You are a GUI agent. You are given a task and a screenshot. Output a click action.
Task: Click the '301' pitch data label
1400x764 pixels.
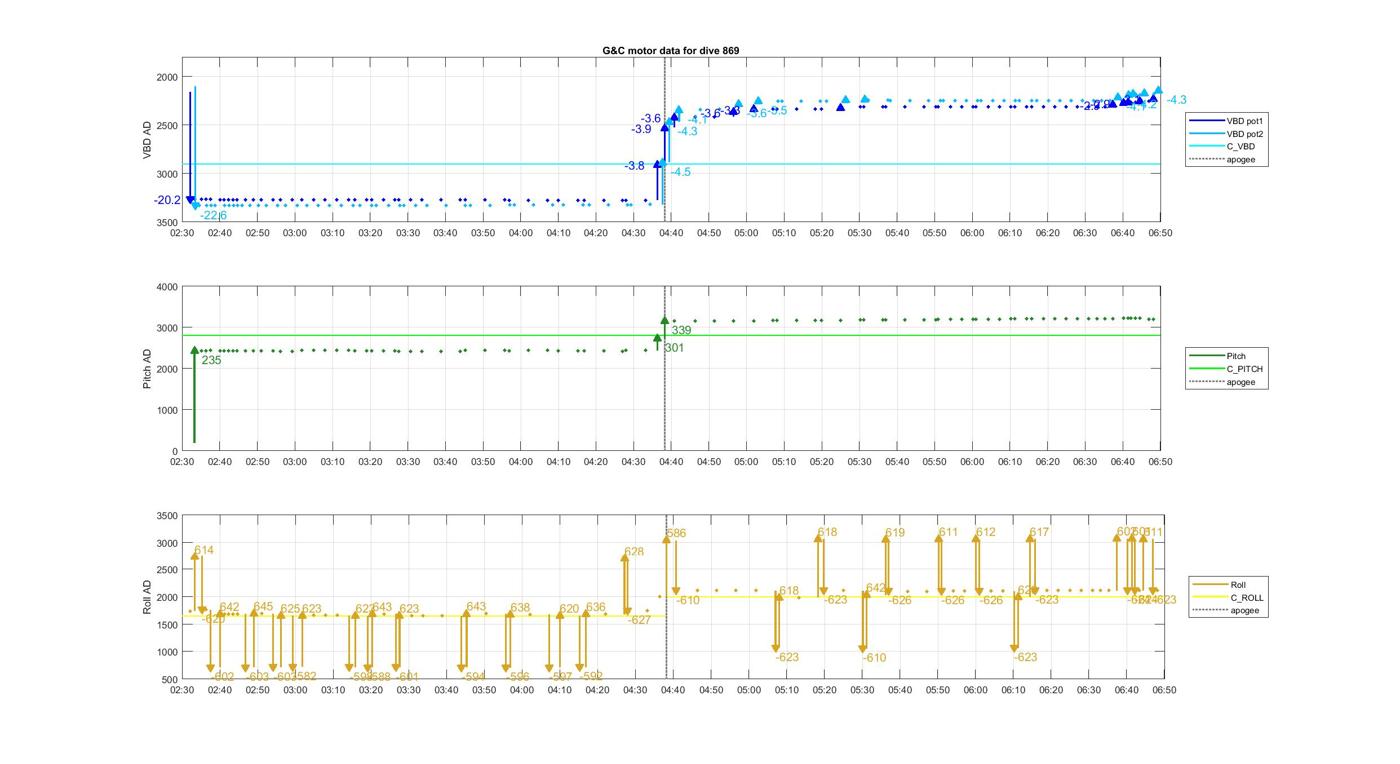click(674, 348)
